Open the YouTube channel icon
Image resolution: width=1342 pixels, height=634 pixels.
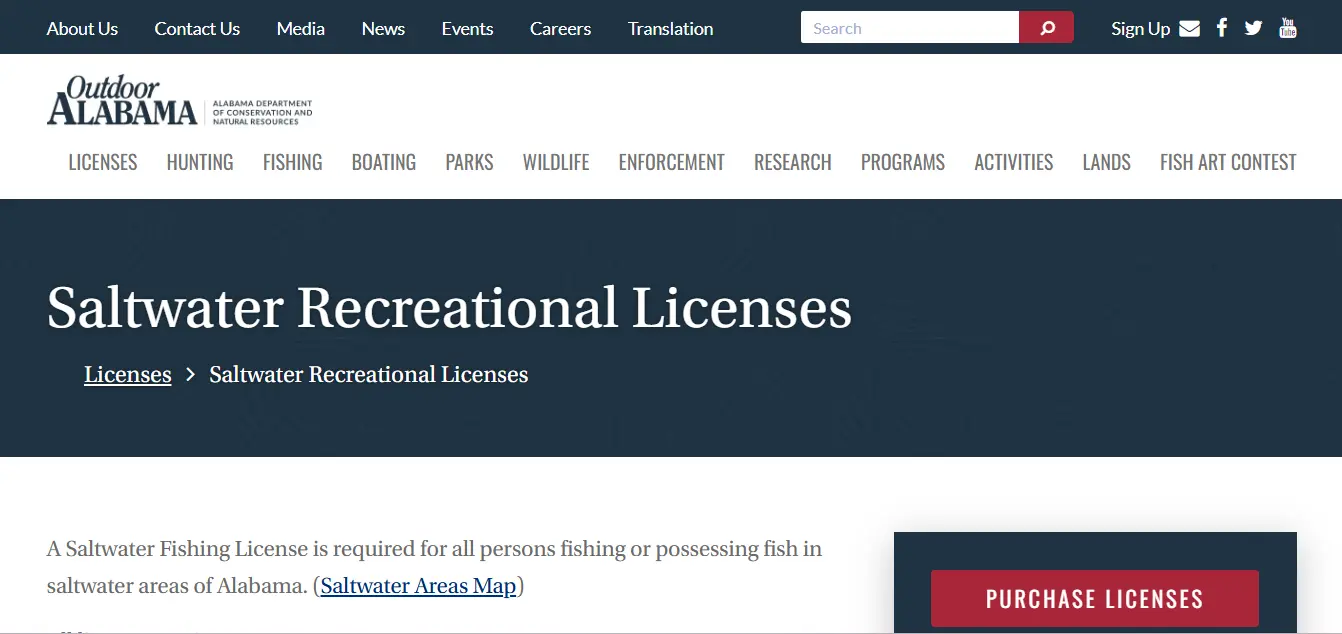tap(1288, 27)
